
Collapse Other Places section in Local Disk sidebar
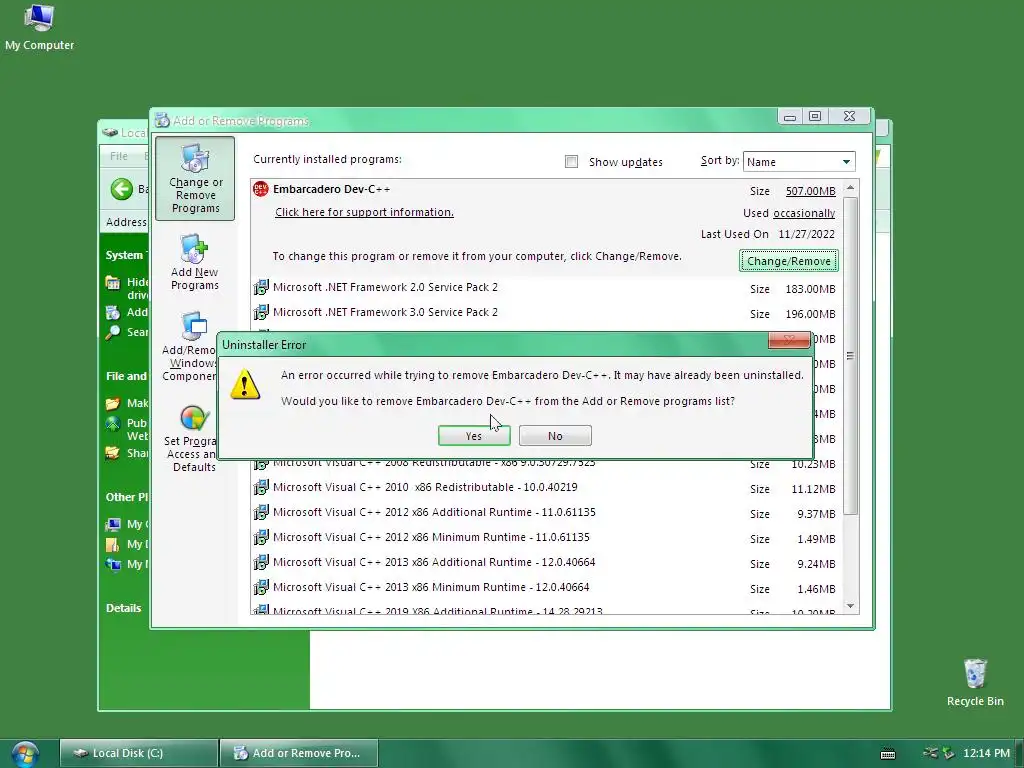pos(127,497)
